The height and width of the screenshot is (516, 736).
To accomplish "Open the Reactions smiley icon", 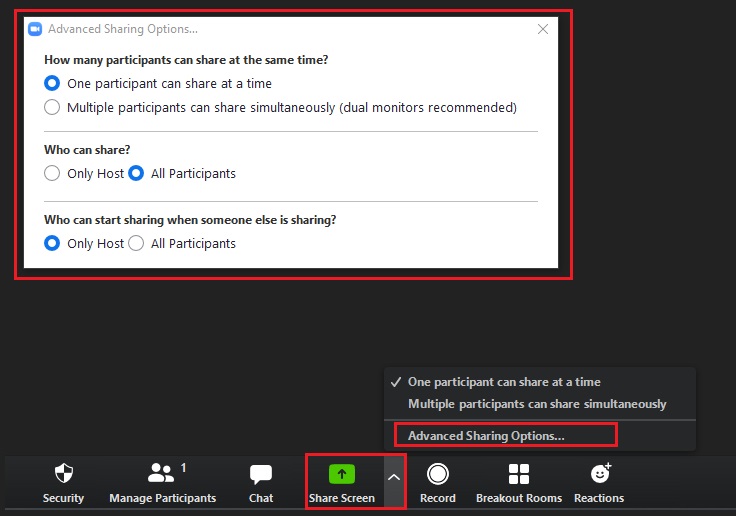I will (x=600, y=473).
